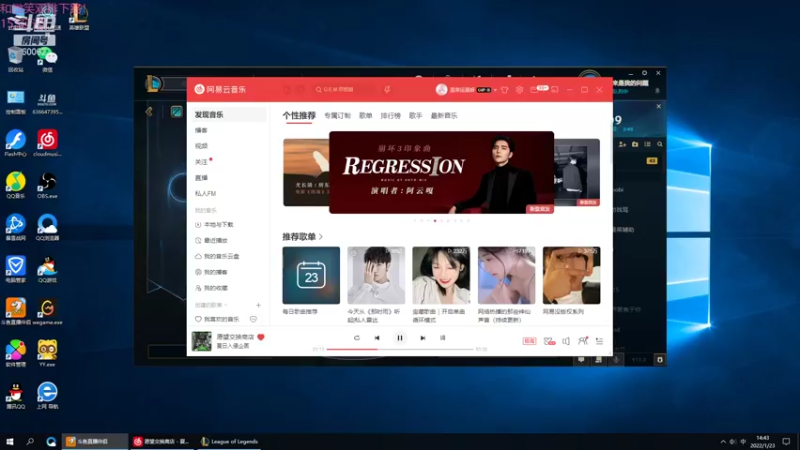Image resolution: width=800 pixels, height=450 pixels.
Task: Click the playback progress bar
Action: click(399, 349)
